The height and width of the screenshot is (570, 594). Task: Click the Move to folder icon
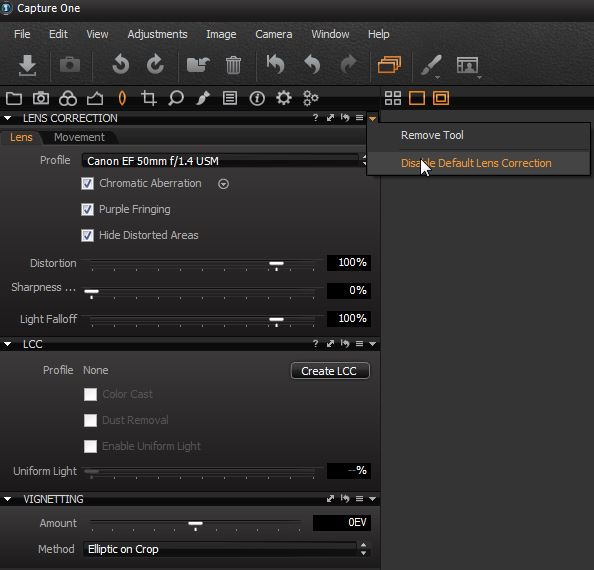tap(199, 64)
